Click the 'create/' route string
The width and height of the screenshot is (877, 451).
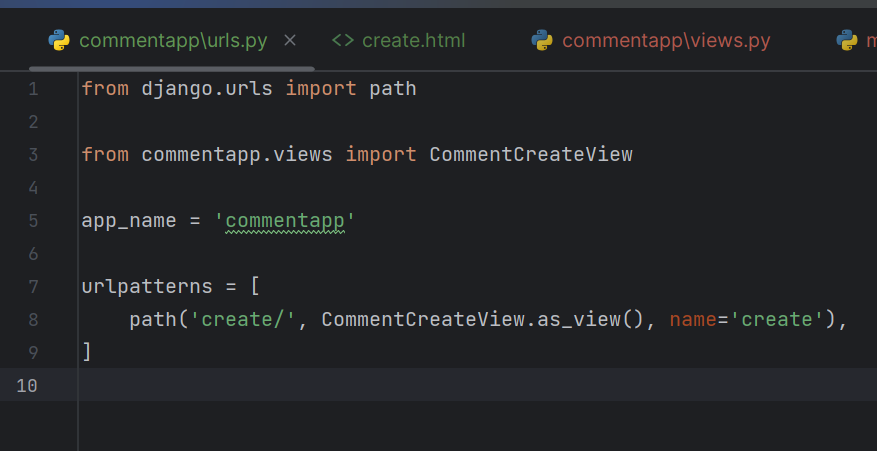coord(243,320)
